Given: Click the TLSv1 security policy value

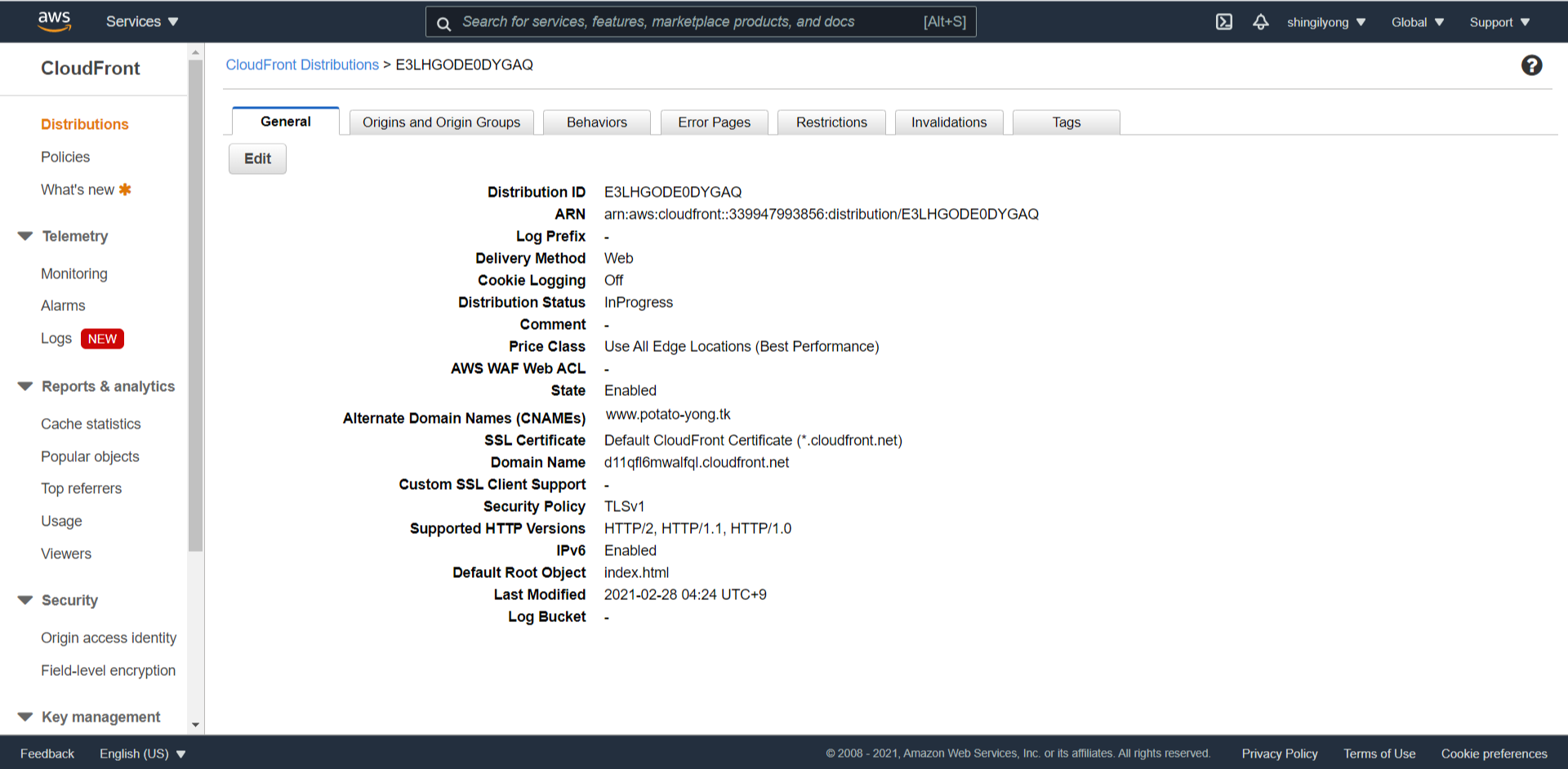Looking at the screenshot, I should tap(624, 506).
